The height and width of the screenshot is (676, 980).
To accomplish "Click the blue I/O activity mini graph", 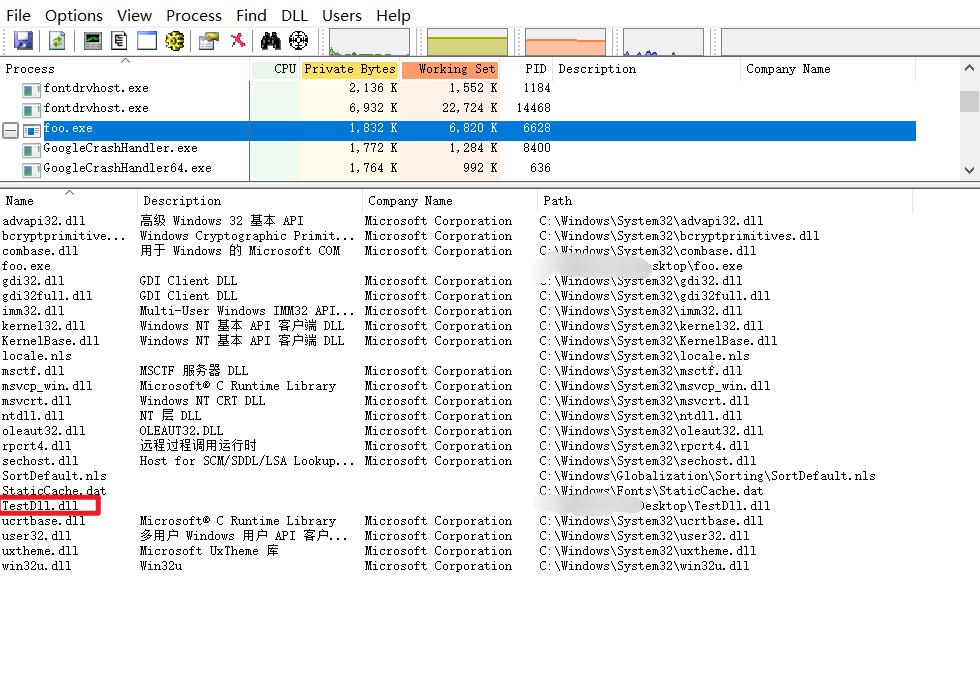I will coord(663,42).
